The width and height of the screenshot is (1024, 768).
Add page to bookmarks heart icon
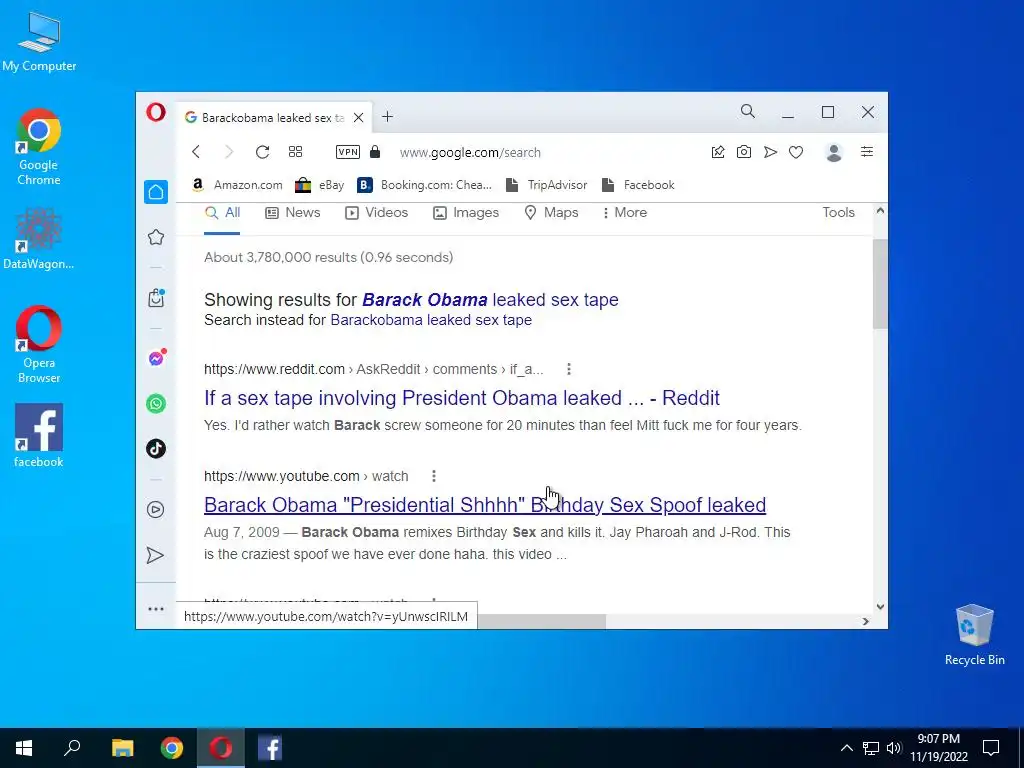point(795,152)
